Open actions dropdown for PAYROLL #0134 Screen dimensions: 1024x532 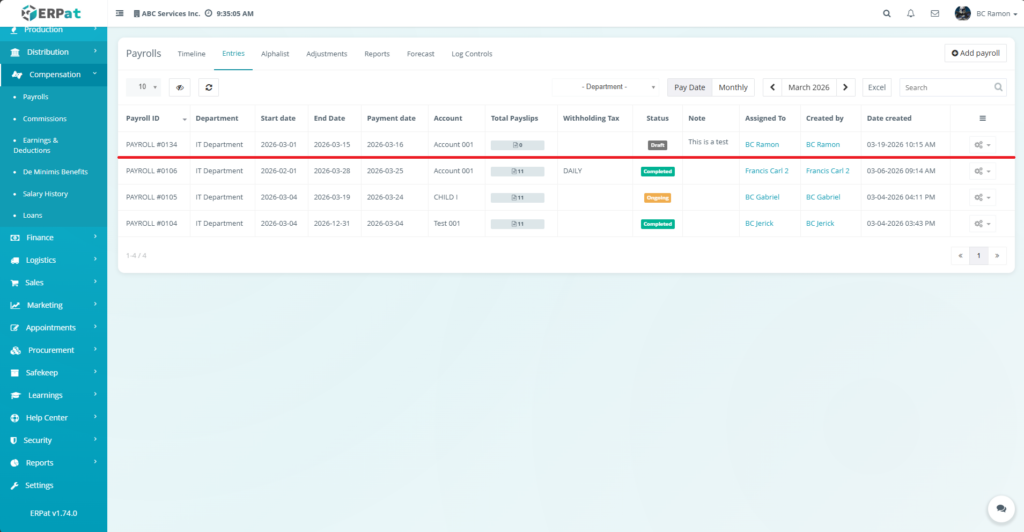[x=982, y=145]
